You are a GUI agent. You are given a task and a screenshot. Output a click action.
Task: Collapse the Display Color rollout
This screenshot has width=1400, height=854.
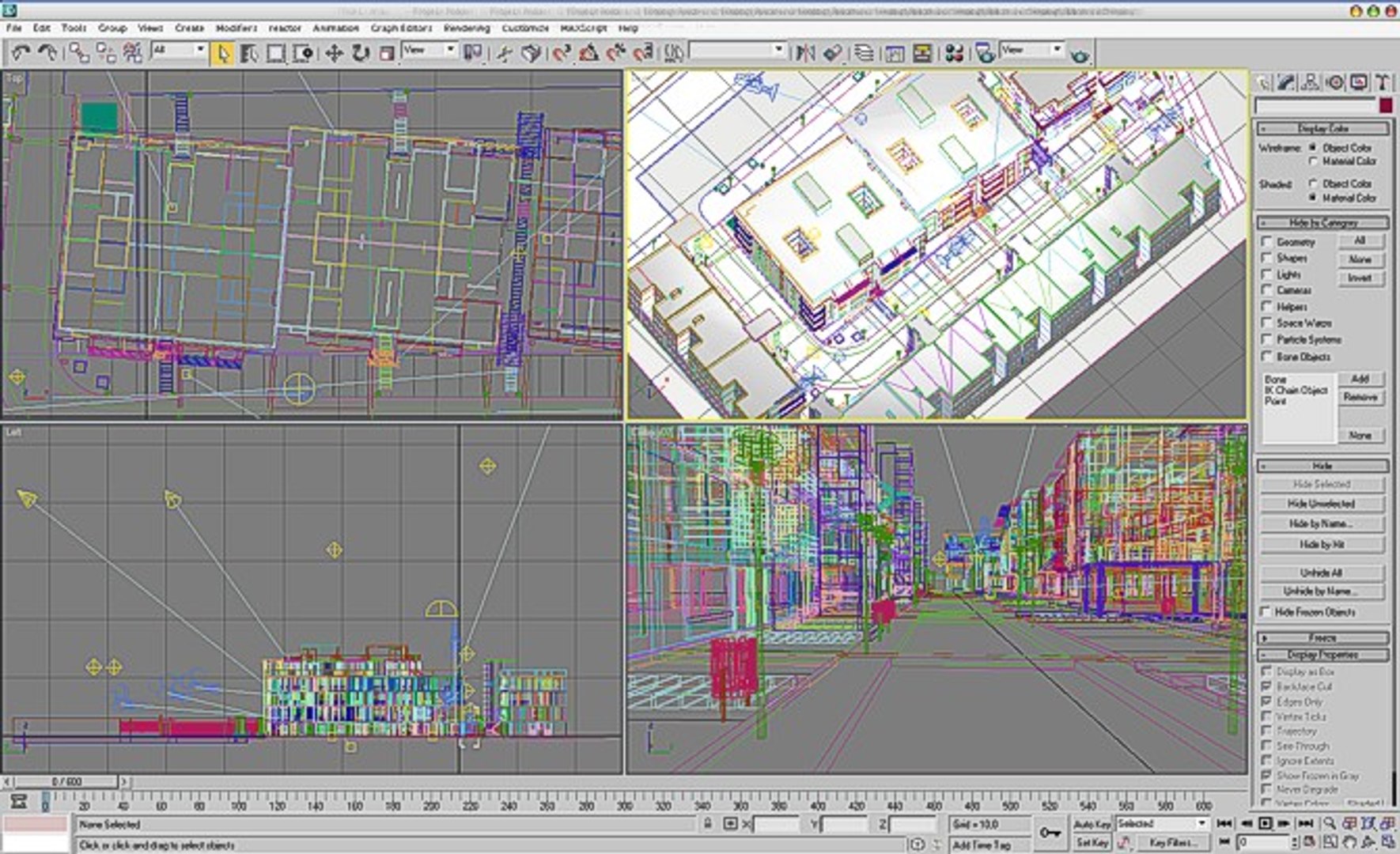pos(1322,128)
